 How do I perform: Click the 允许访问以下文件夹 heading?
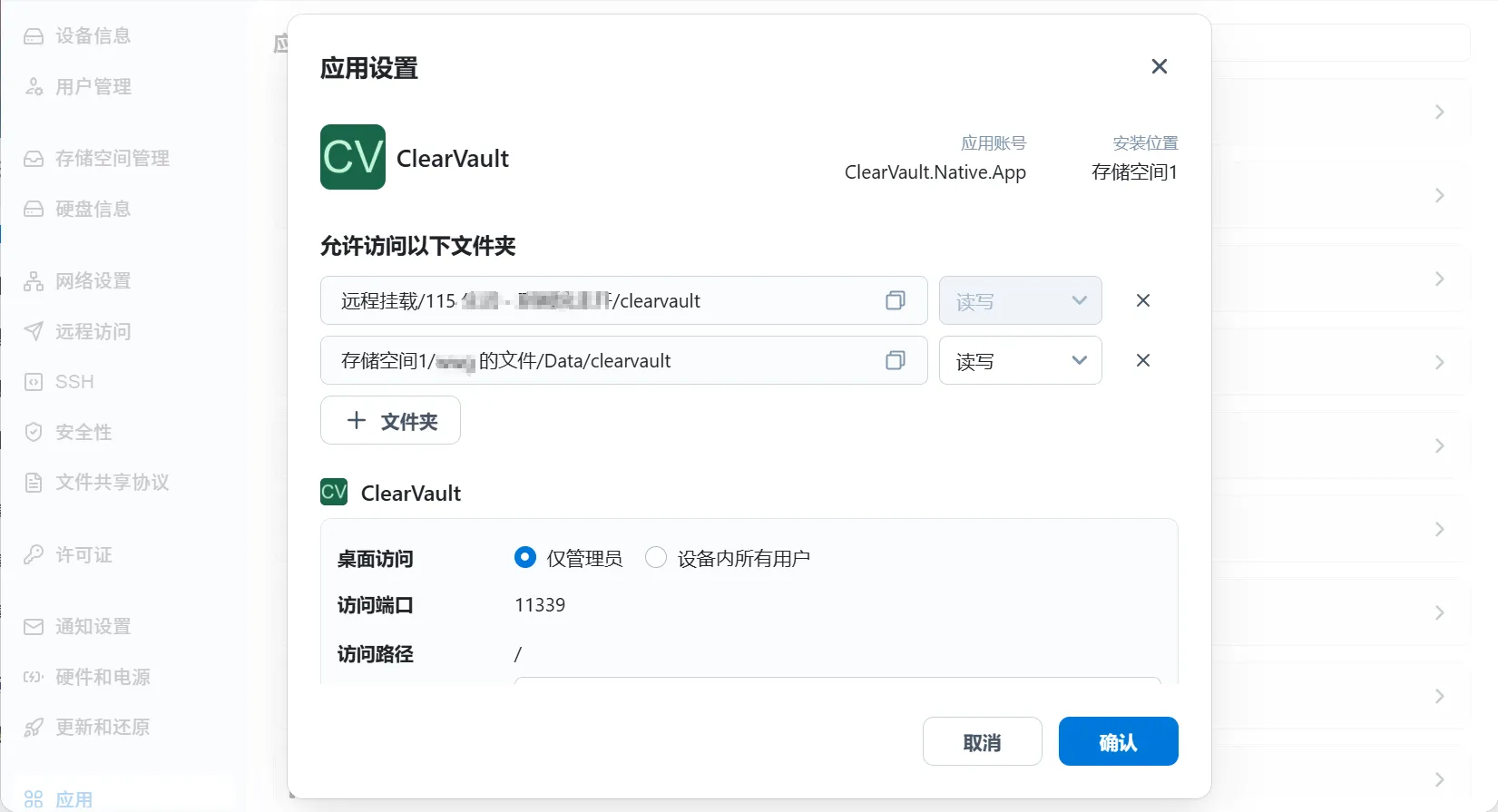(418, 246)
